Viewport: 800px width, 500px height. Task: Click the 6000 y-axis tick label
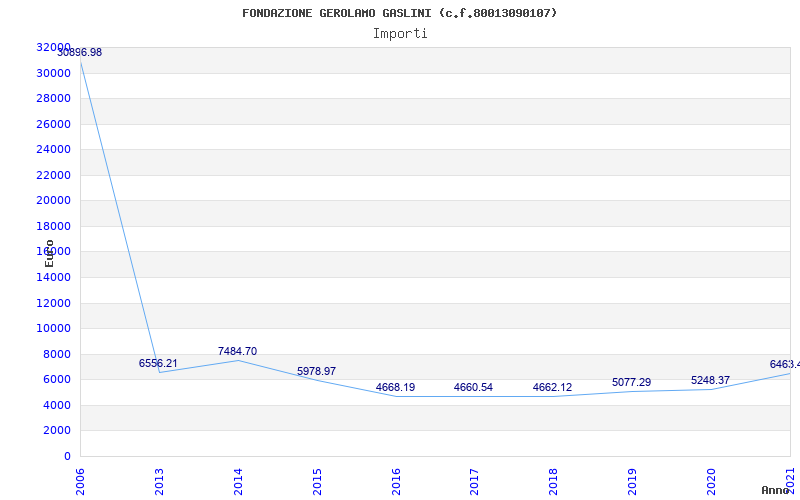coord(57,380)
